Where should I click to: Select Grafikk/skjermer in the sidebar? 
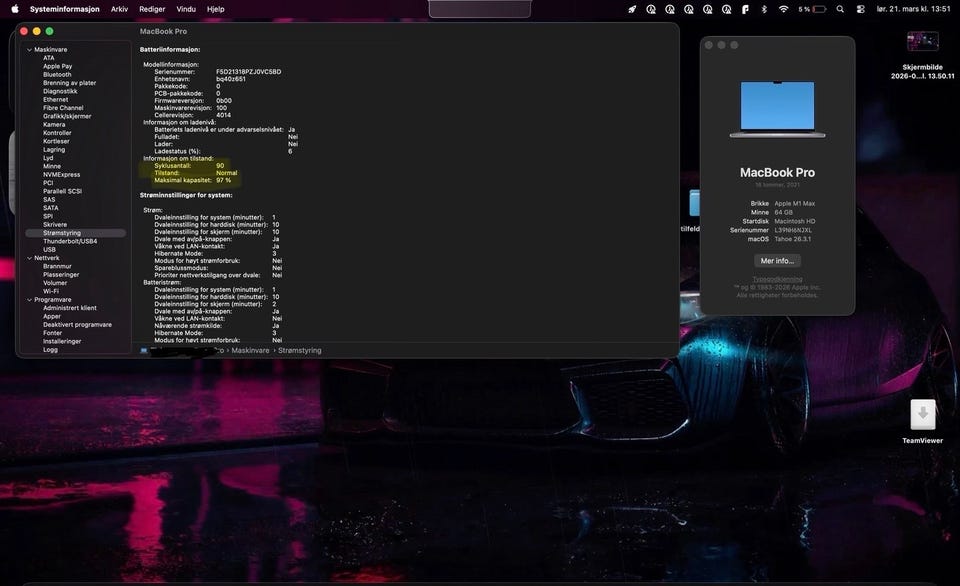click(x=67, y=116)
